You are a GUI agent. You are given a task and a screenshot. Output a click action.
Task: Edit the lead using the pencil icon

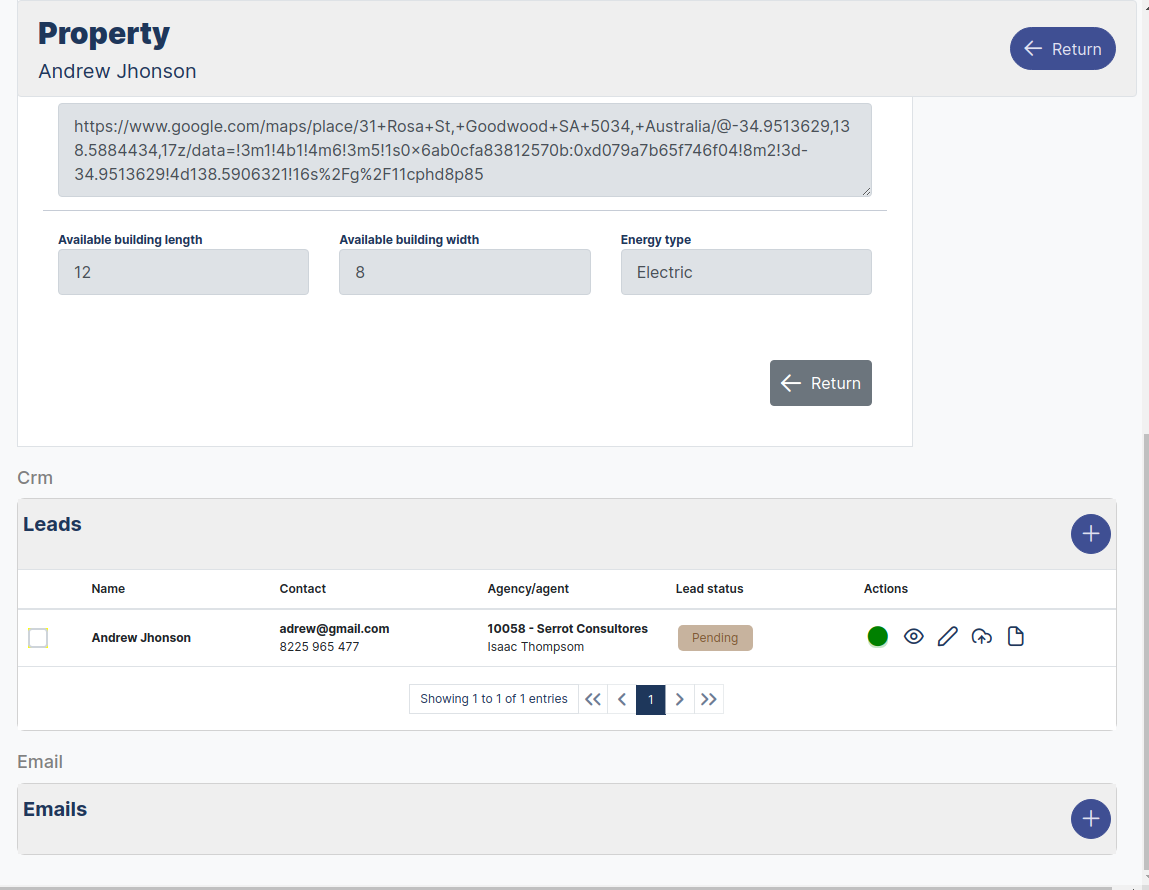(947, 637)
